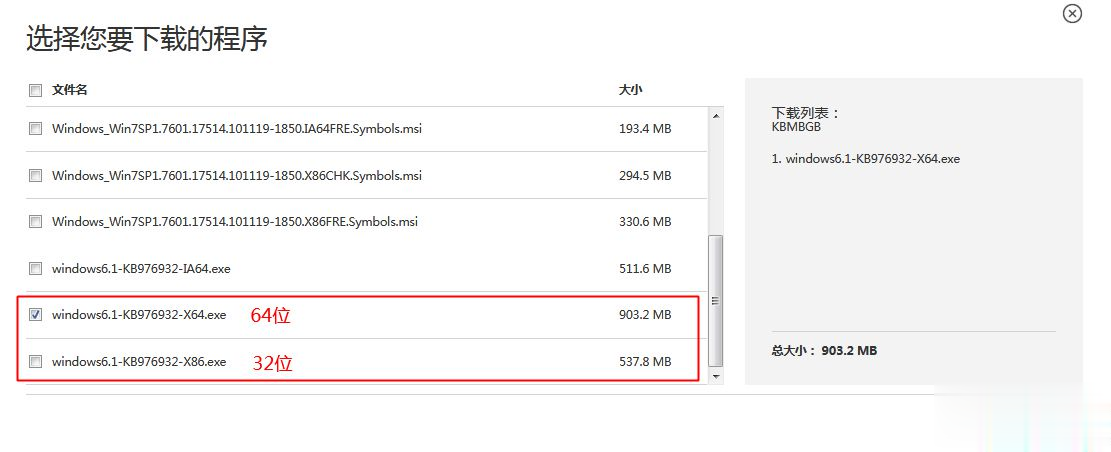1111x452 pixels.
Task: Click the KBMBGB text in the download list
Action: [796, 127]
